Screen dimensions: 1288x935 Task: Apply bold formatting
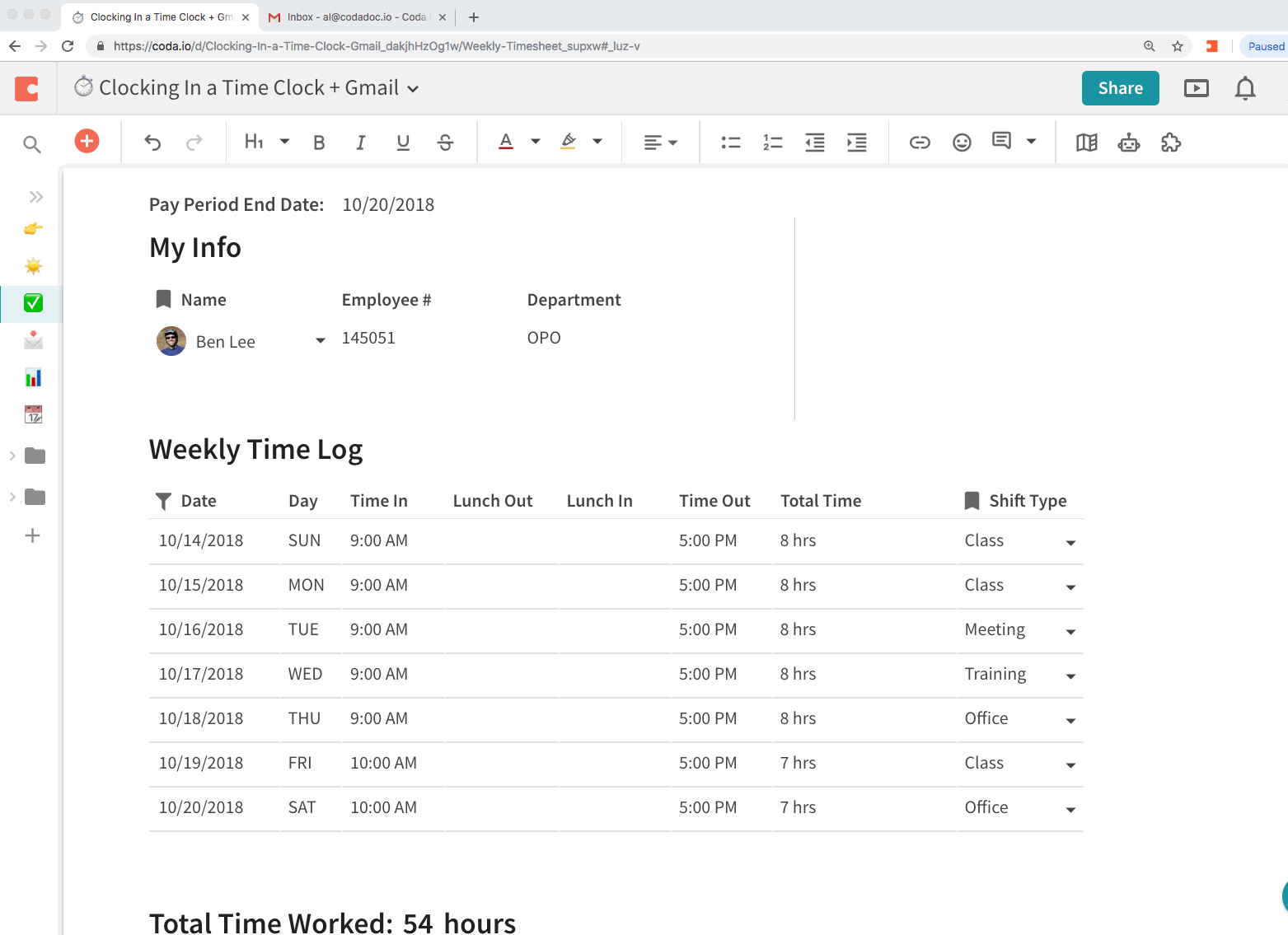coord(319,143)
